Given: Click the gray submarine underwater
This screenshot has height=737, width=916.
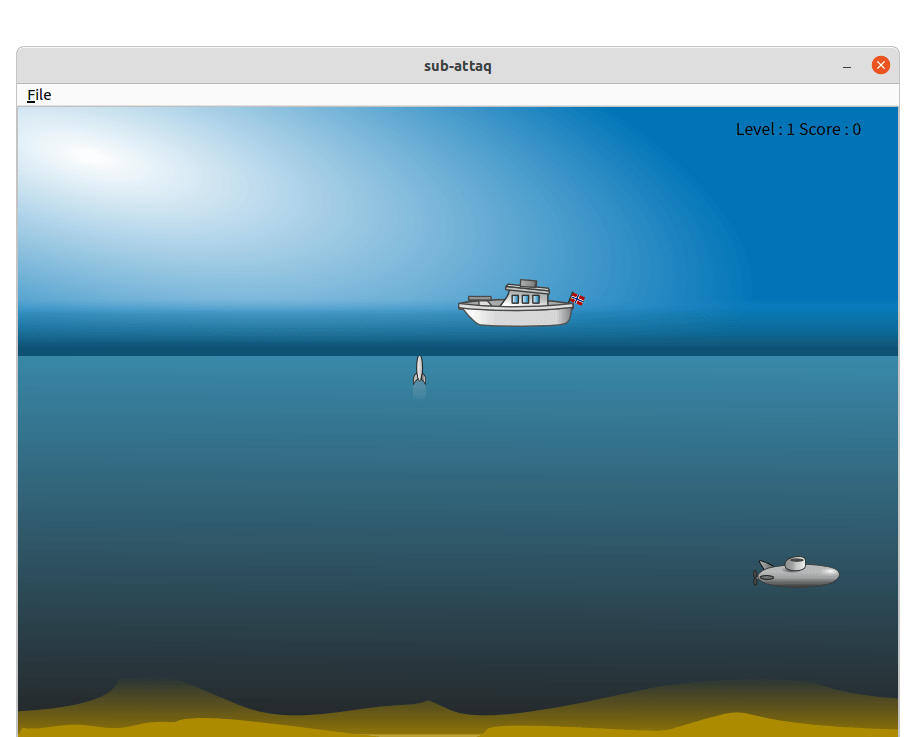Looking at the screenshot, I should (x=796, y=572).
